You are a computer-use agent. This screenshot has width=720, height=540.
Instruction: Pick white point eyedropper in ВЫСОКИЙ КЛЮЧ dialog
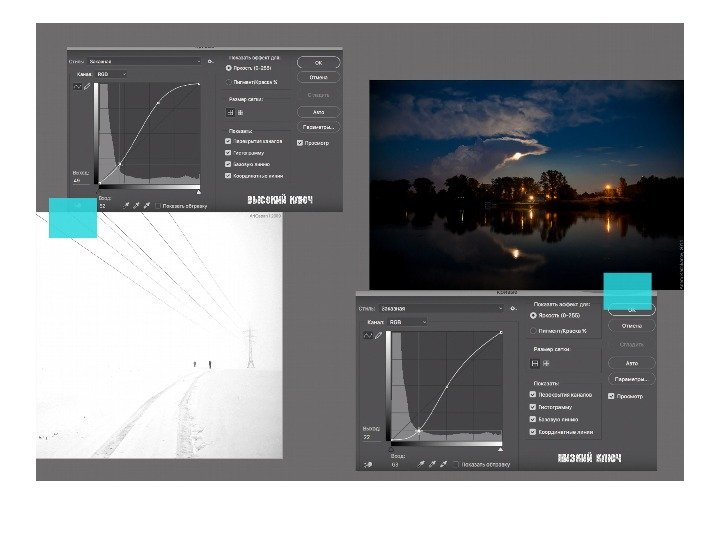click(147, 206)
